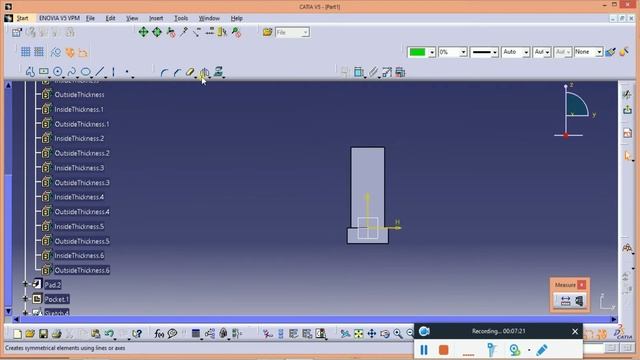Viewport: 640px width, 360px height.
Task: Click the Open file icon in bottom toolbar
Action: tap(30, 334)
